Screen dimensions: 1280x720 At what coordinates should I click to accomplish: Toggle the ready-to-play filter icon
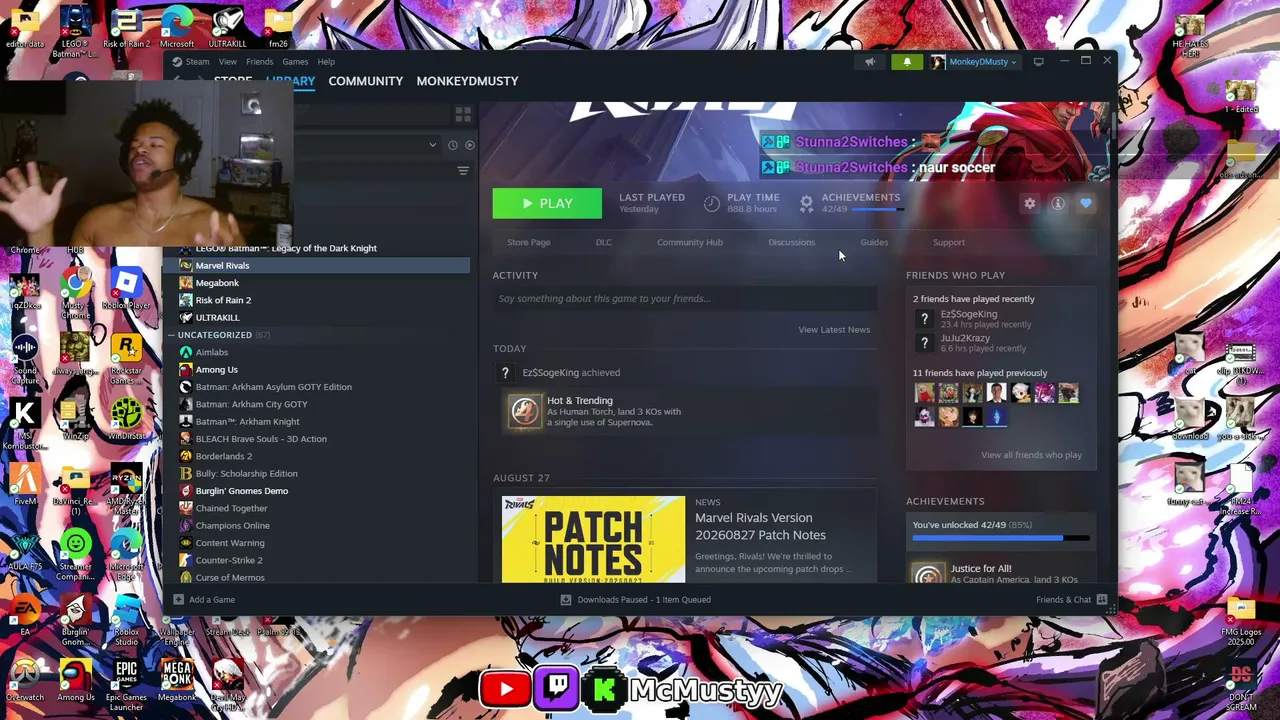pos(470,145)
